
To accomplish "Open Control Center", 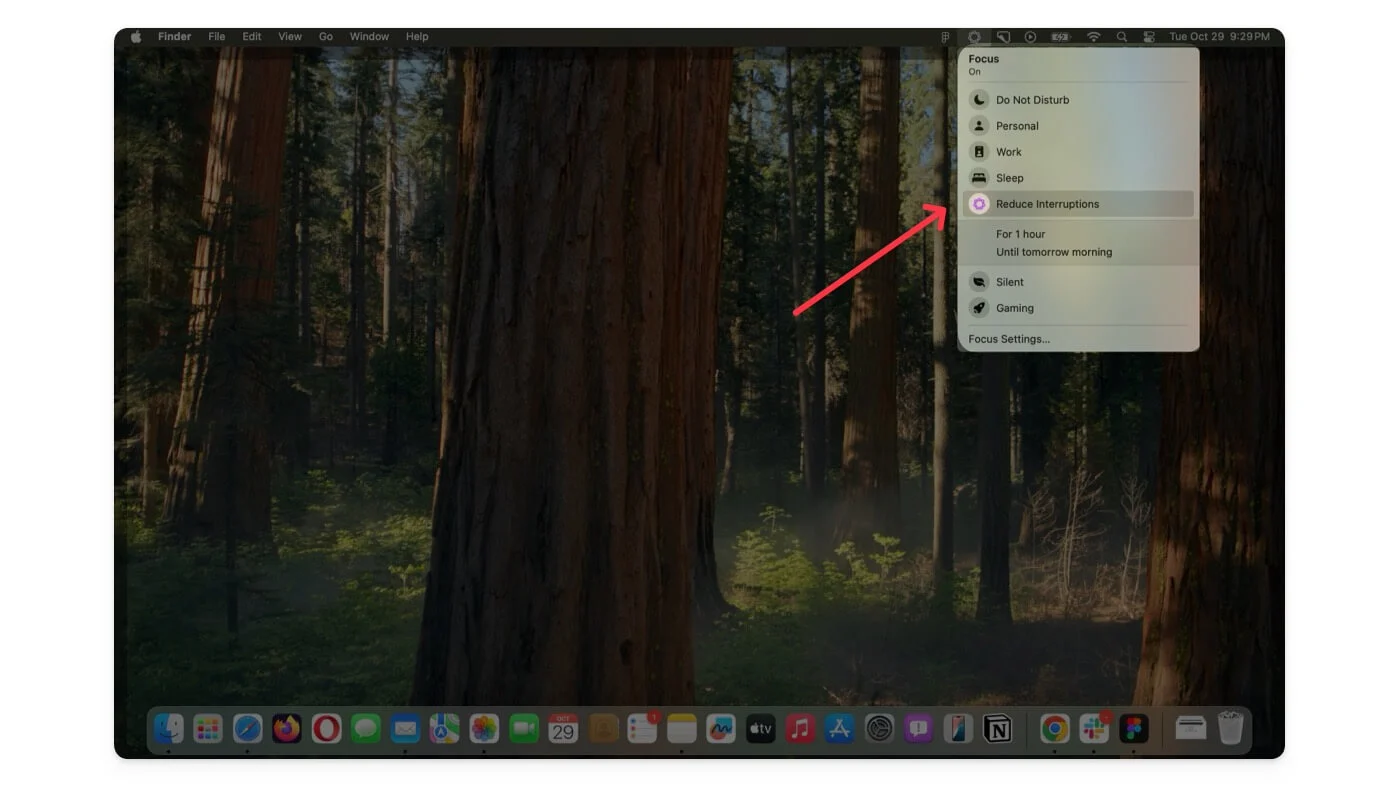I will click(1149, 37).
